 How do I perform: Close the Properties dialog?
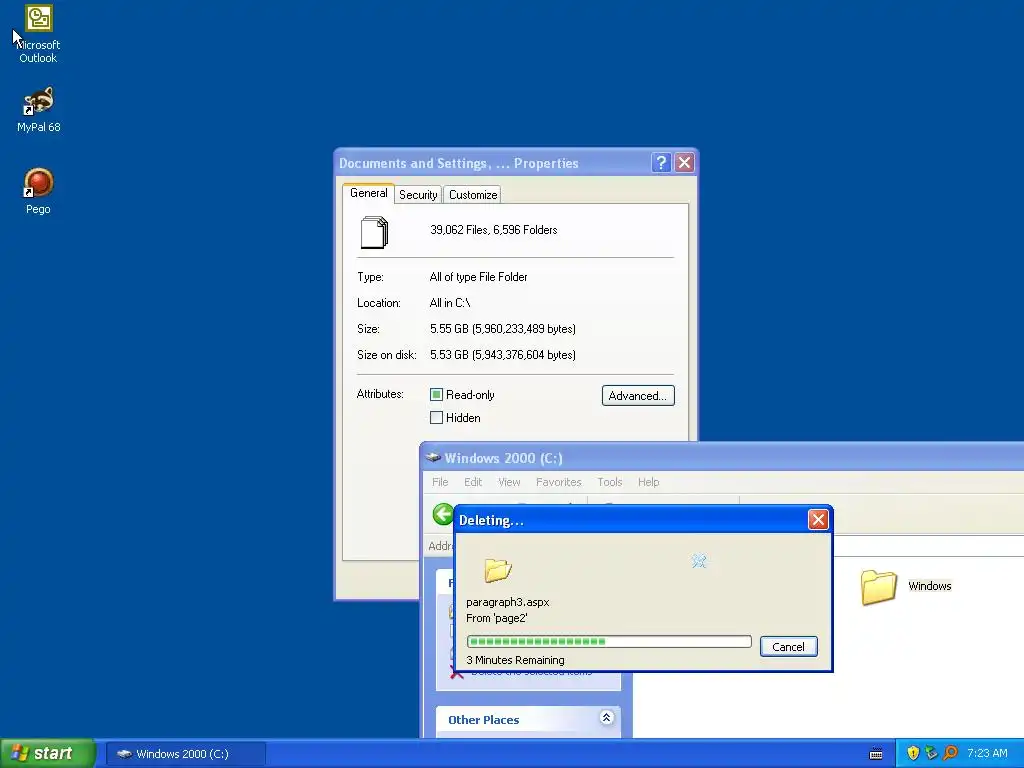[x=684, y=163]
